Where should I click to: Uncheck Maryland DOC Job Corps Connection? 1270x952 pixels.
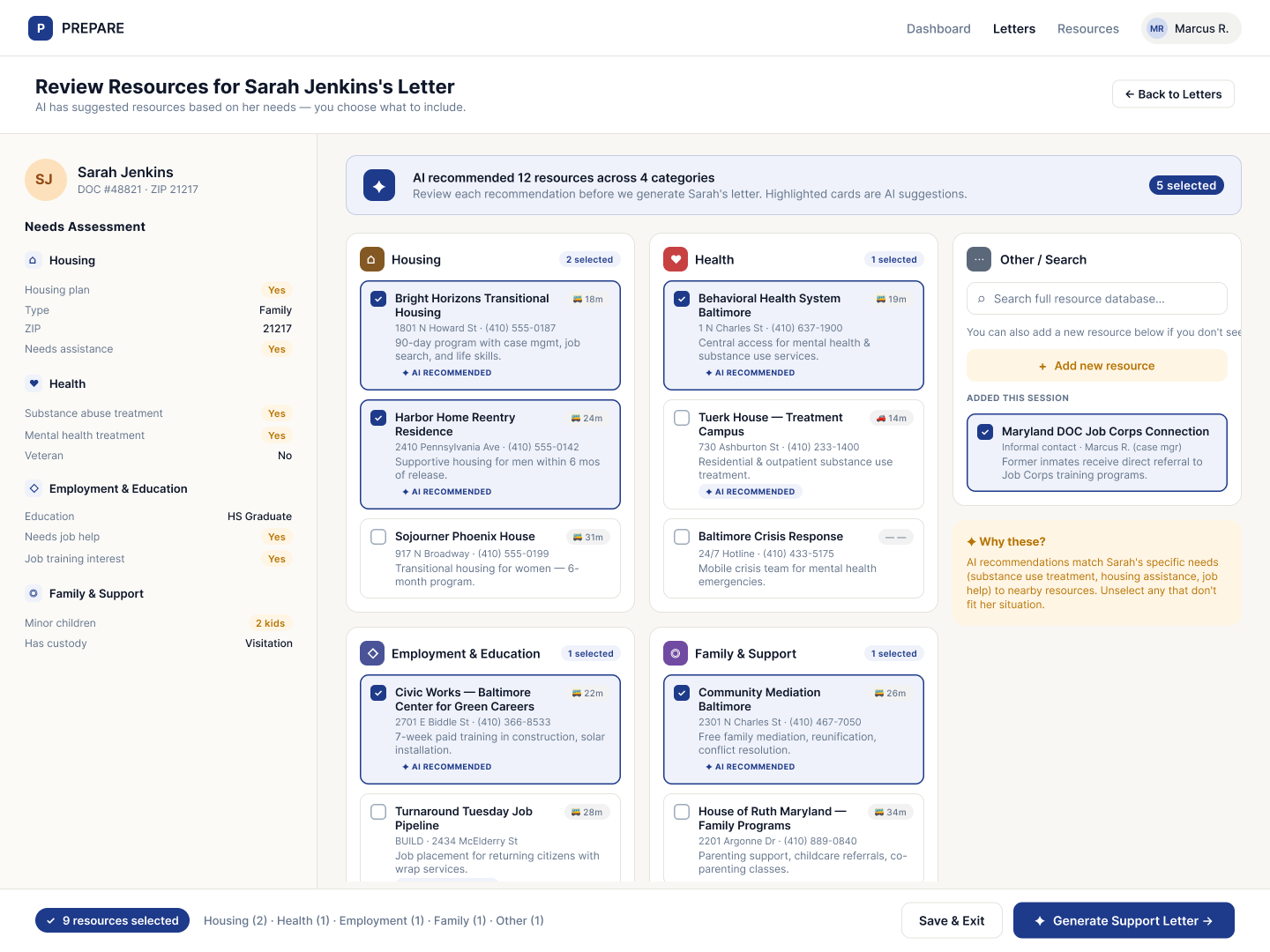click(985, 432)
